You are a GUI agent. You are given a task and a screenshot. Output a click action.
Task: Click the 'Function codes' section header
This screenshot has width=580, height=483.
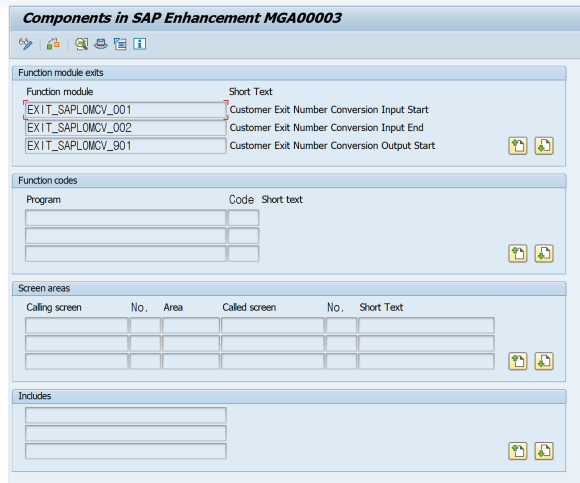click(48, 180)
